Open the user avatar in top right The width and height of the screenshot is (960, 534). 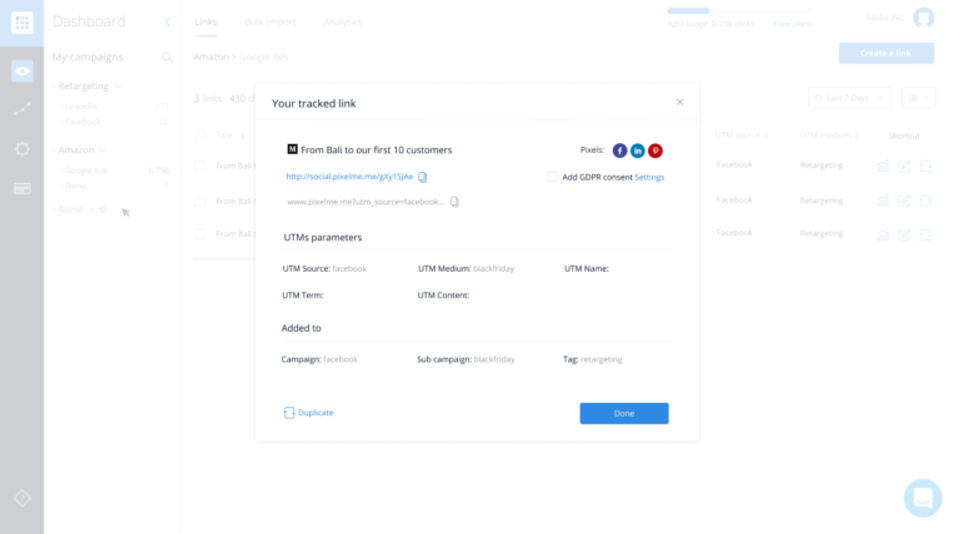pos(923,18)
